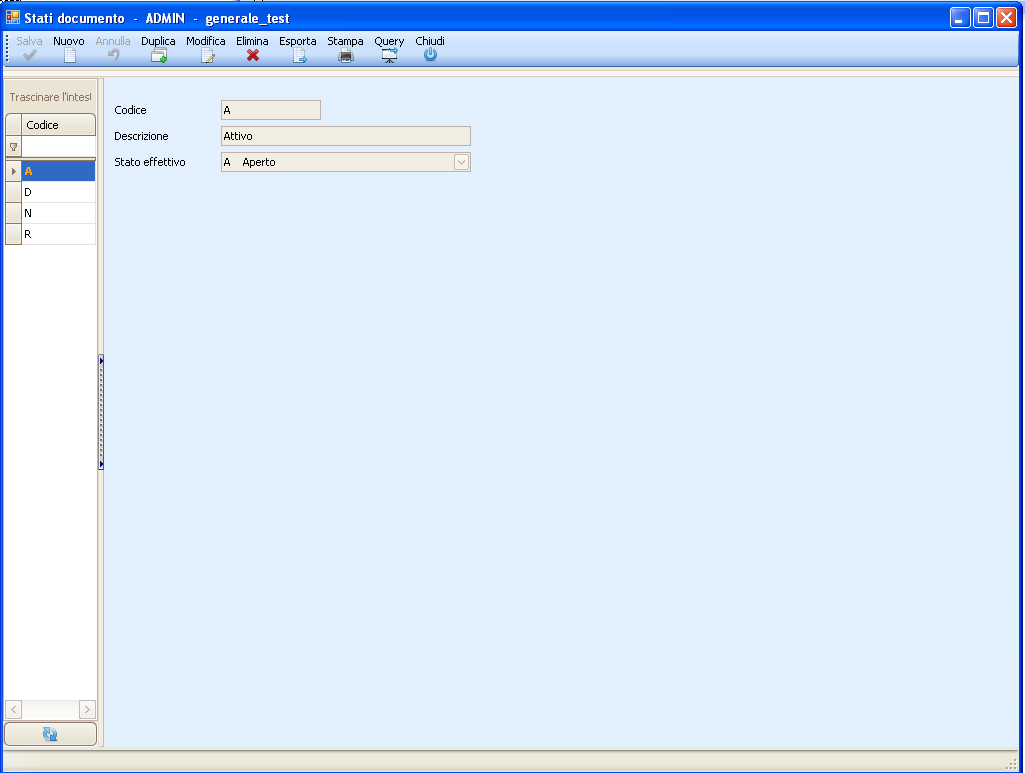This screenshot has width=1025, height=773.
Task: Click the Descrizione text field
Action: (345, 136)
